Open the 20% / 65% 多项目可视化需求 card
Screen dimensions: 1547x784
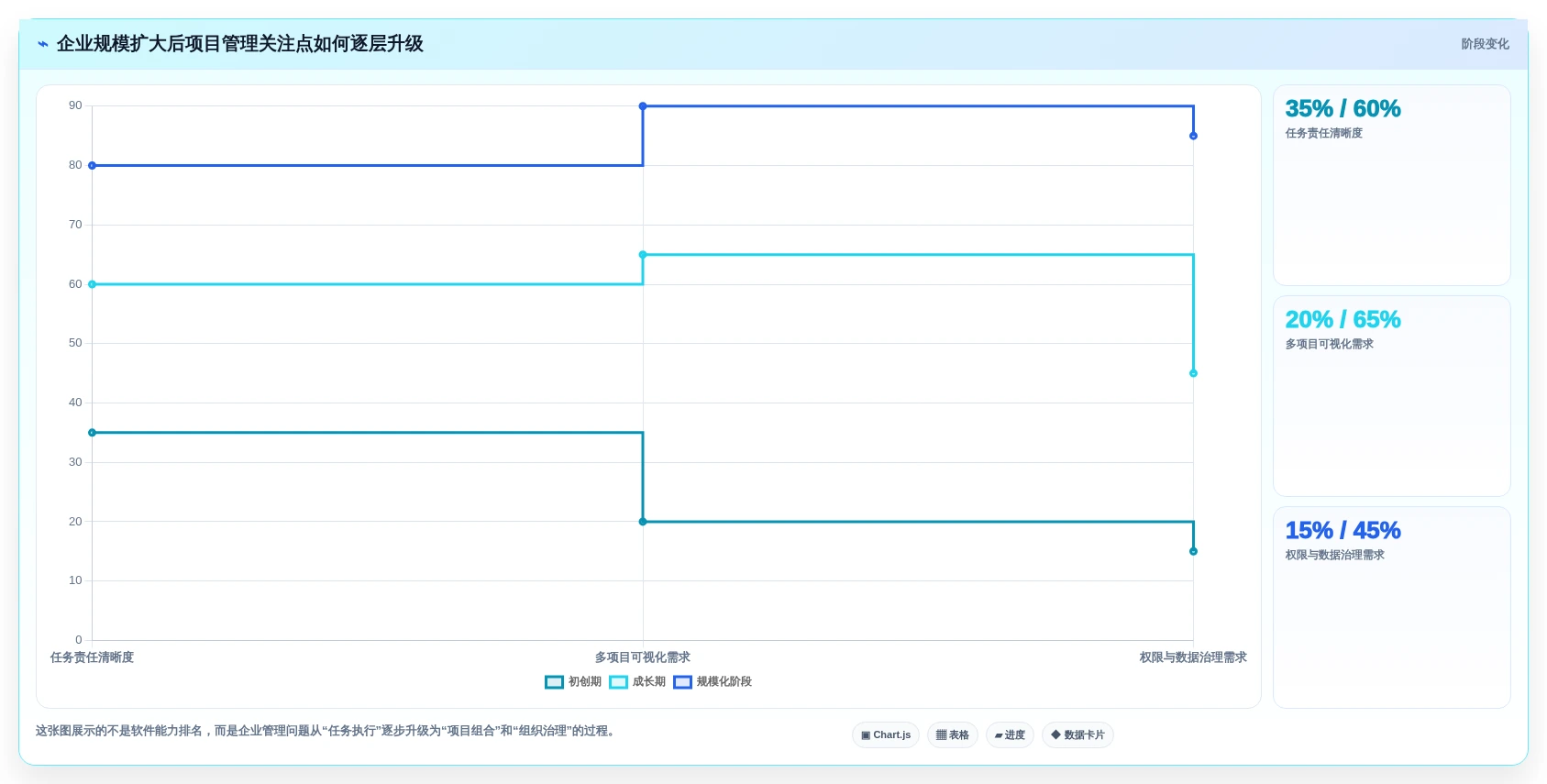click(1391, 396)
